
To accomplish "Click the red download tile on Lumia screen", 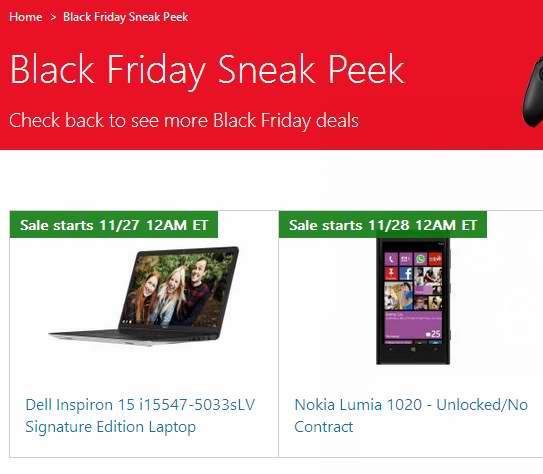I will [391, 273].
